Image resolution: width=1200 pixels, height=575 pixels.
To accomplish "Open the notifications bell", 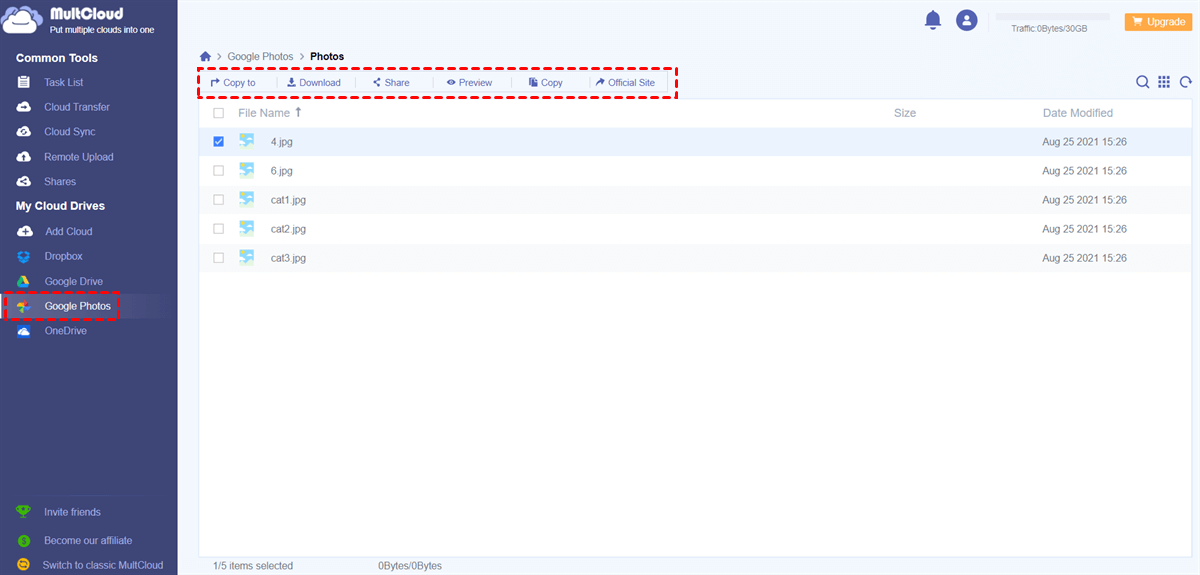I will click(933, 20).
